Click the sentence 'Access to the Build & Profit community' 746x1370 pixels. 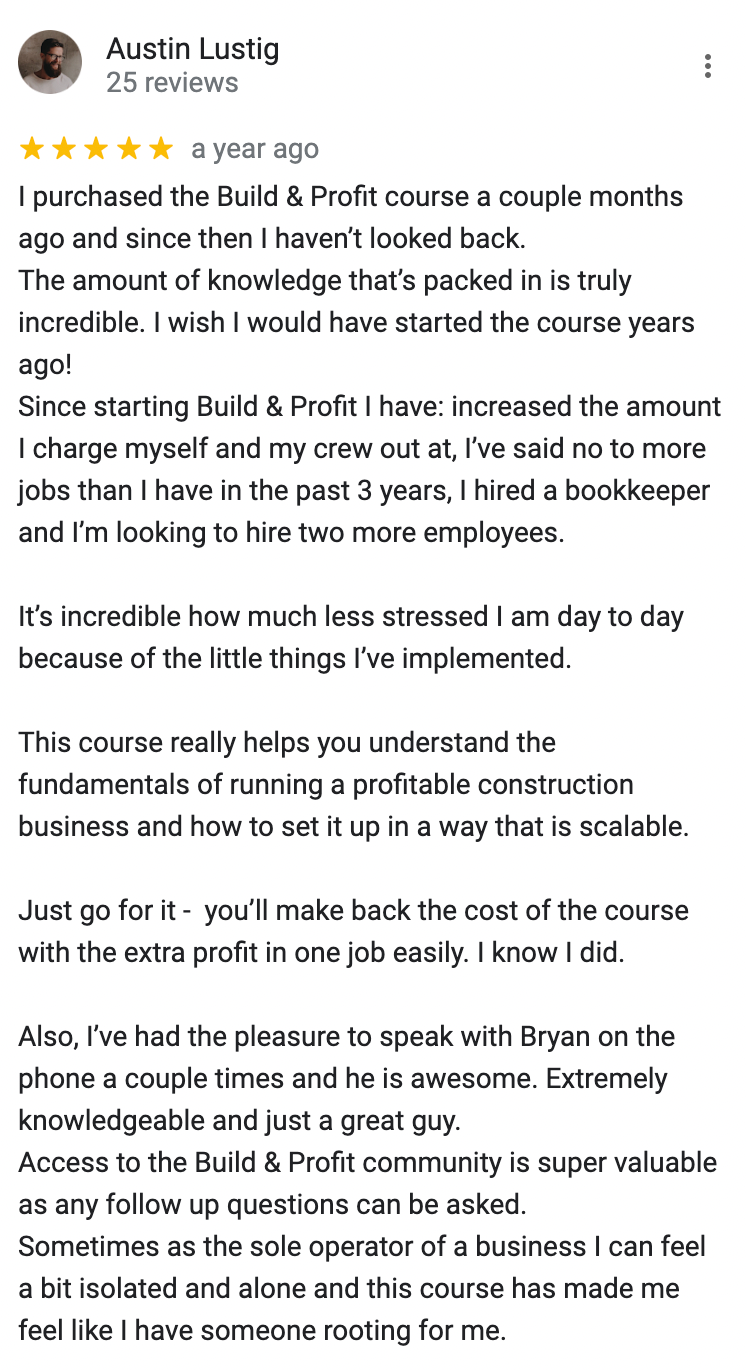point(368,1183)
